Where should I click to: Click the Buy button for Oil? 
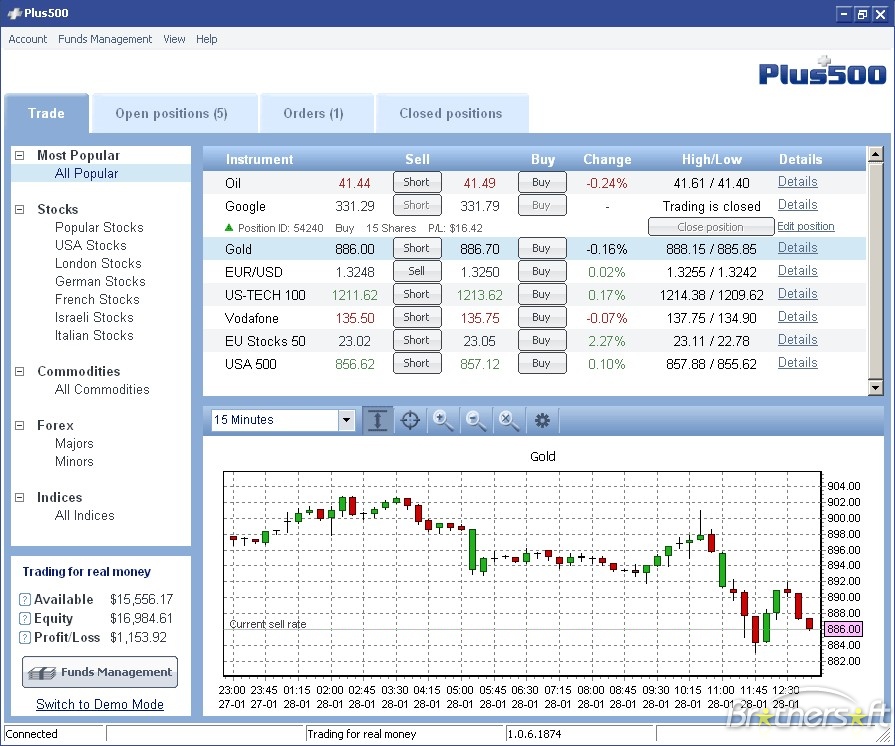(542, 182)
